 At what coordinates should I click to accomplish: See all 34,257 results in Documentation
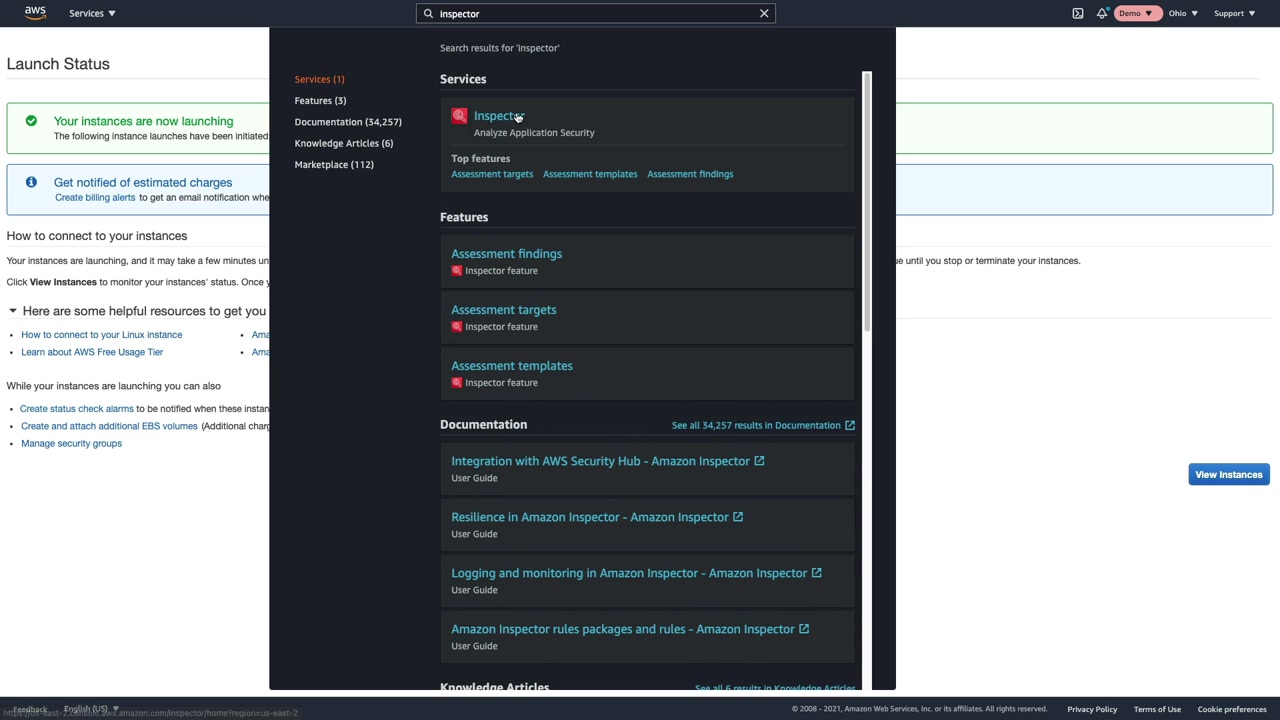click(x=756, y=425)
